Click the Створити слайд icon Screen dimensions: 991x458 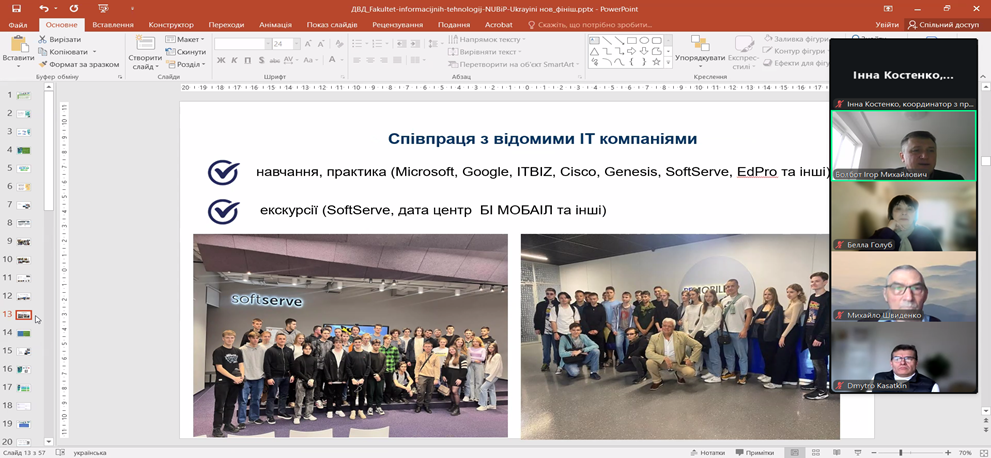coord(145,44)
